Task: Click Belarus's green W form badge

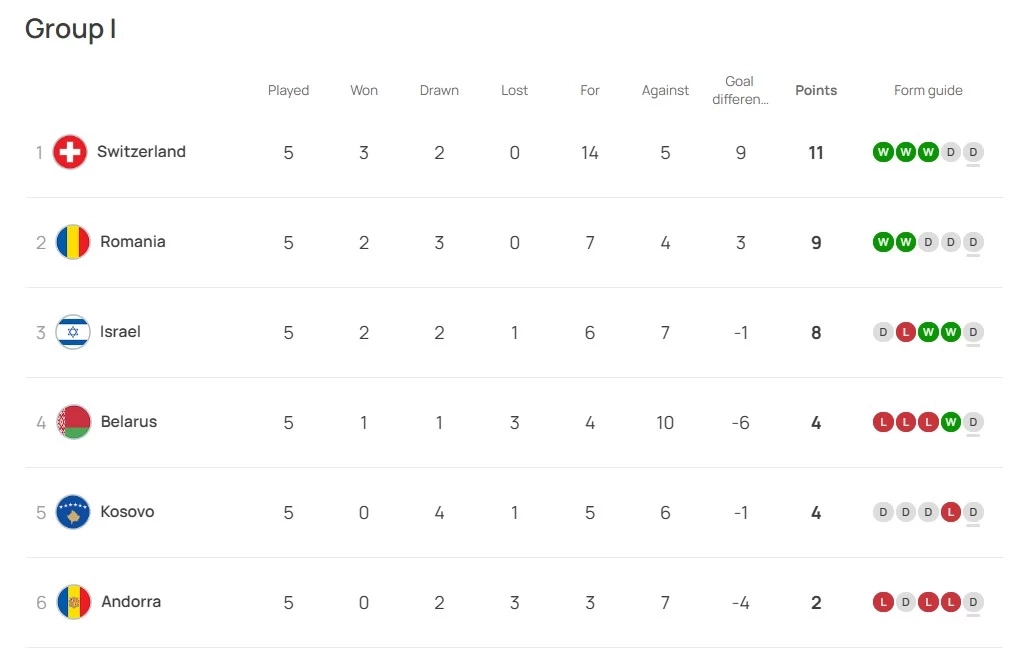Action: coord(951,422)
